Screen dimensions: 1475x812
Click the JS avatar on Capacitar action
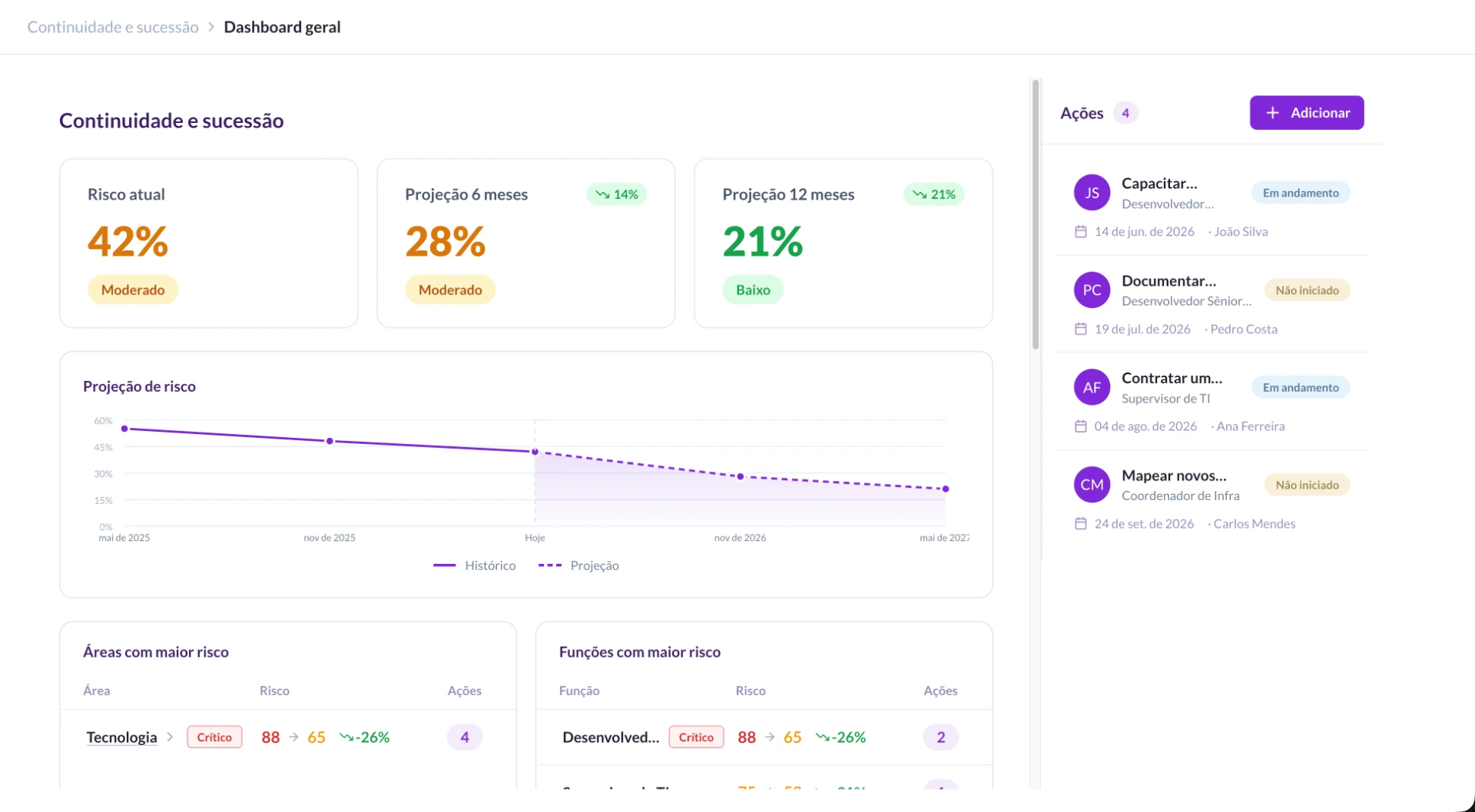coord(1092,193)
